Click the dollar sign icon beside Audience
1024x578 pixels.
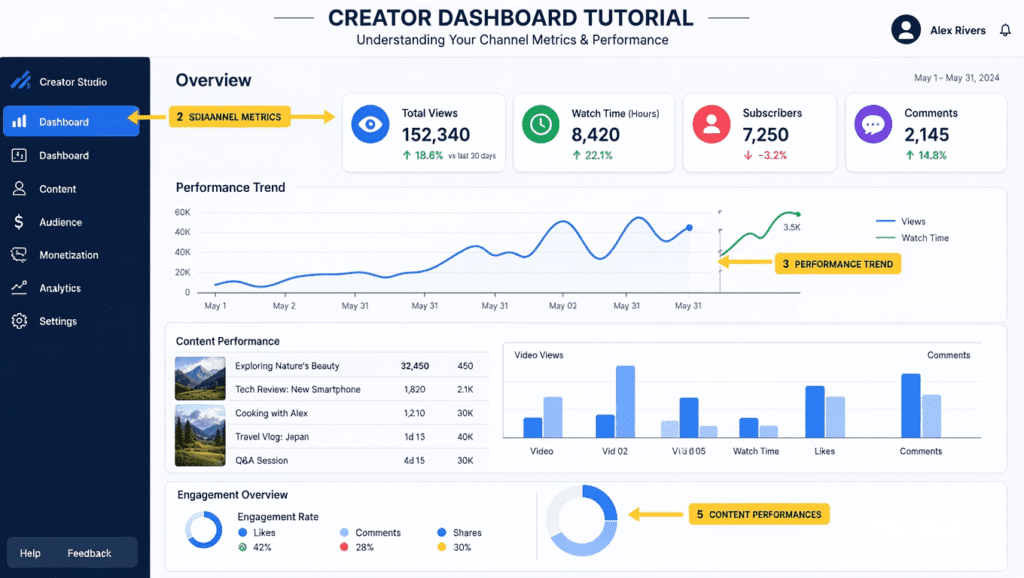pyautogui.click(x=19, y=222)
